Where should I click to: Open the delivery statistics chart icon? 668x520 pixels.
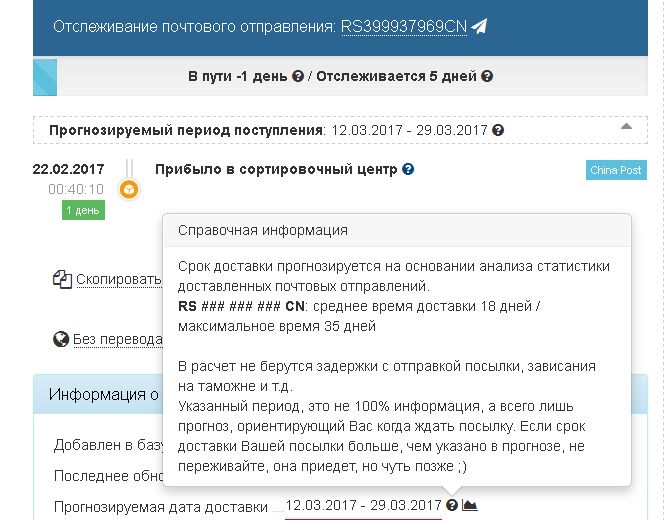click(x=469, y=505)
